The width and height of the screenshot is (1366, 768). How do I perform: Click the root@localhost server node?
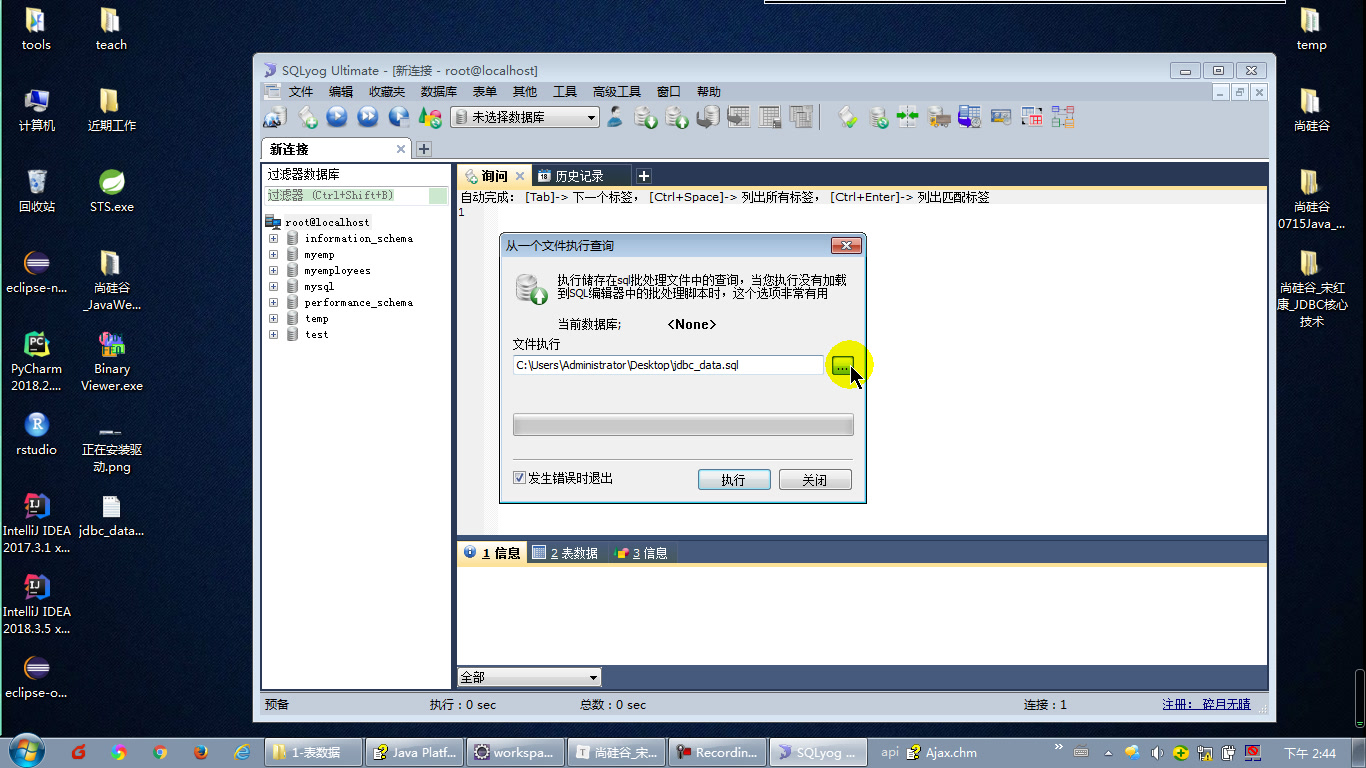click(x=326, y=222)
